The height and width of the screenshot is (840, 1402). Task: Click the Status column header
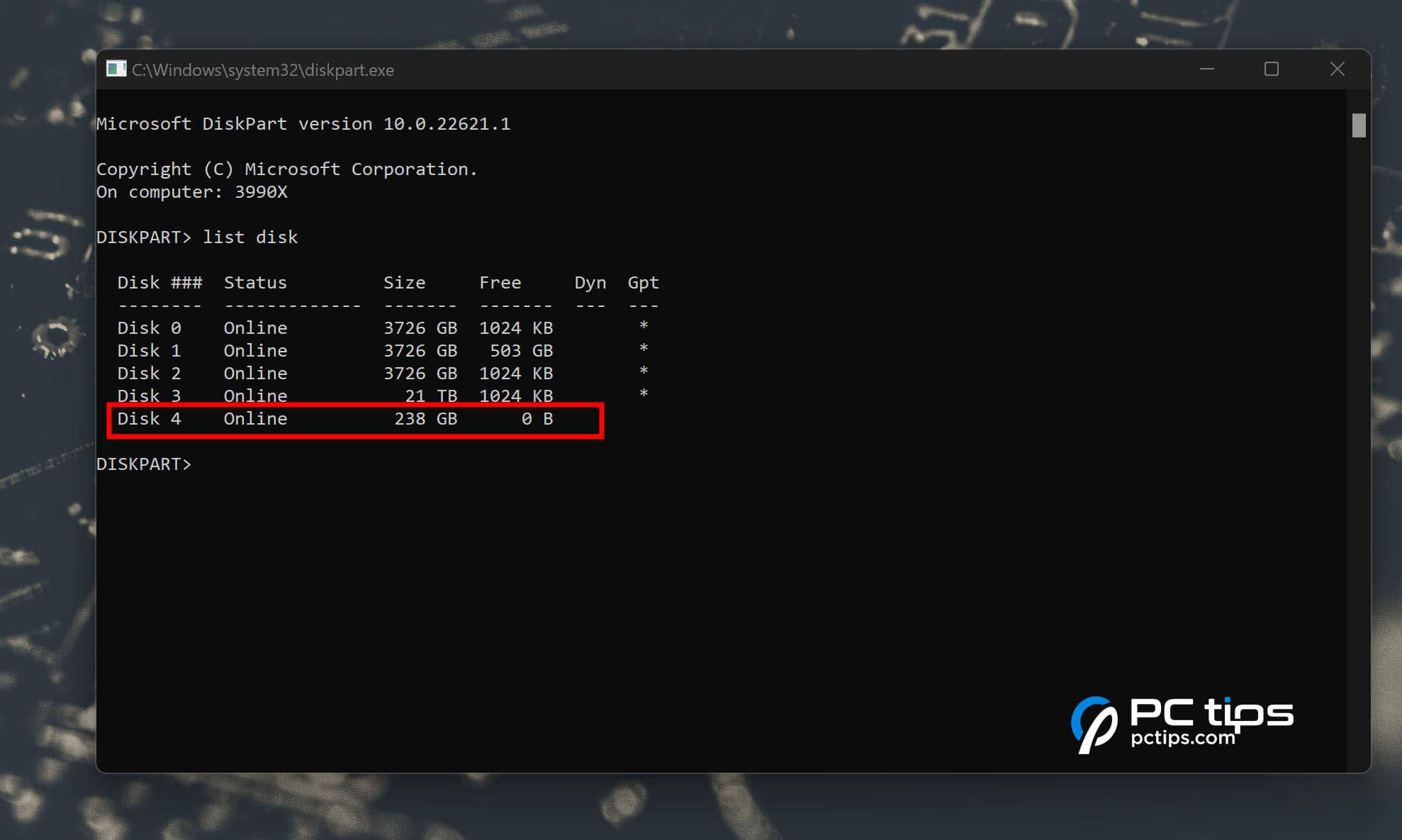pyautogui.click(x=255, y=283)
